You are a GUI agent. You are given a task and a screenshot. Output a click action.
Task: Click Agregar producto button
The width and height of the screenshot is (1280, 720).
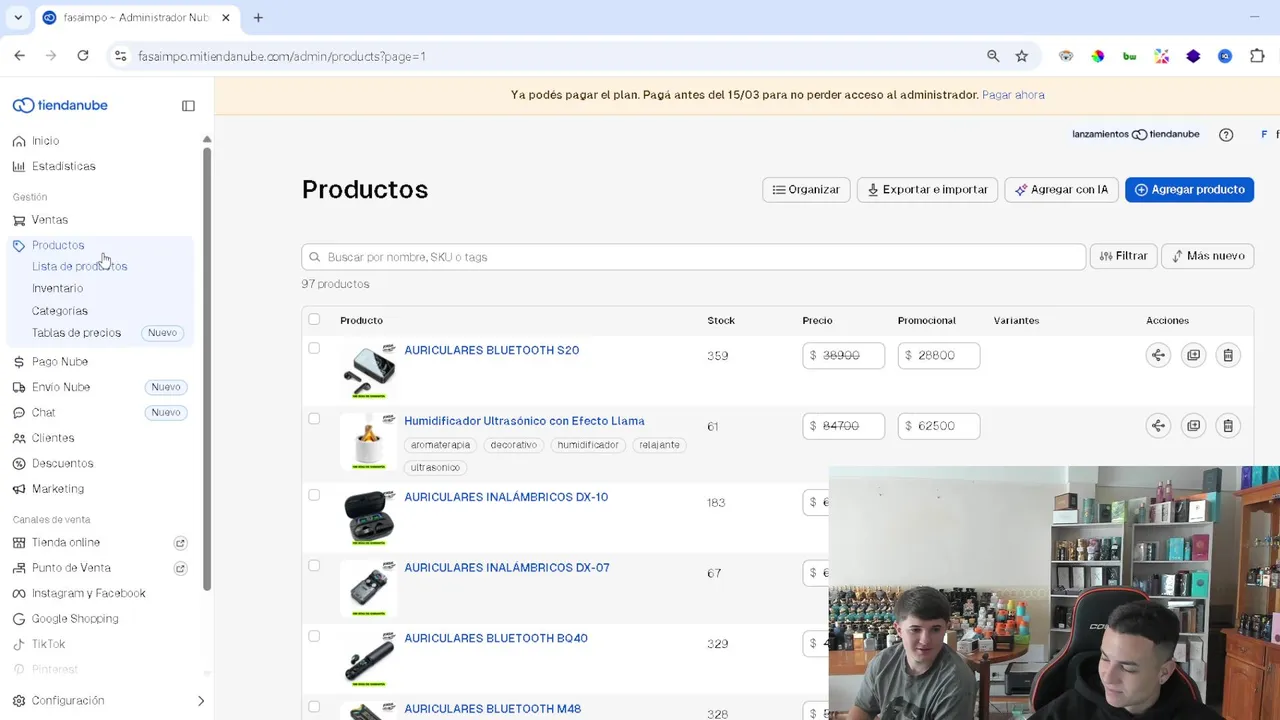(1189, 190)
